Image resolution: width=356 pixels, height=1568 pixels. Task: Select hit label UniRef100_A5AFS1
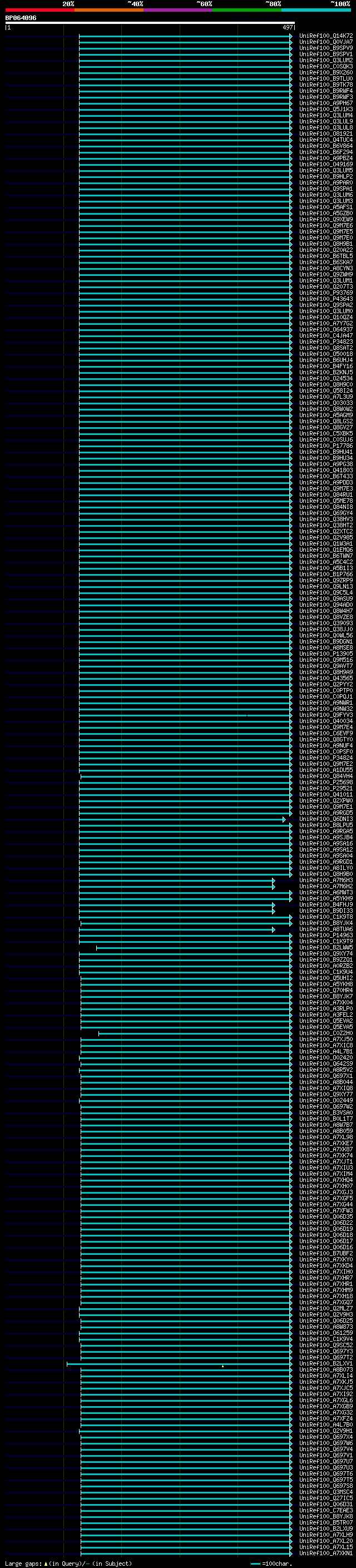pos(326,207)
